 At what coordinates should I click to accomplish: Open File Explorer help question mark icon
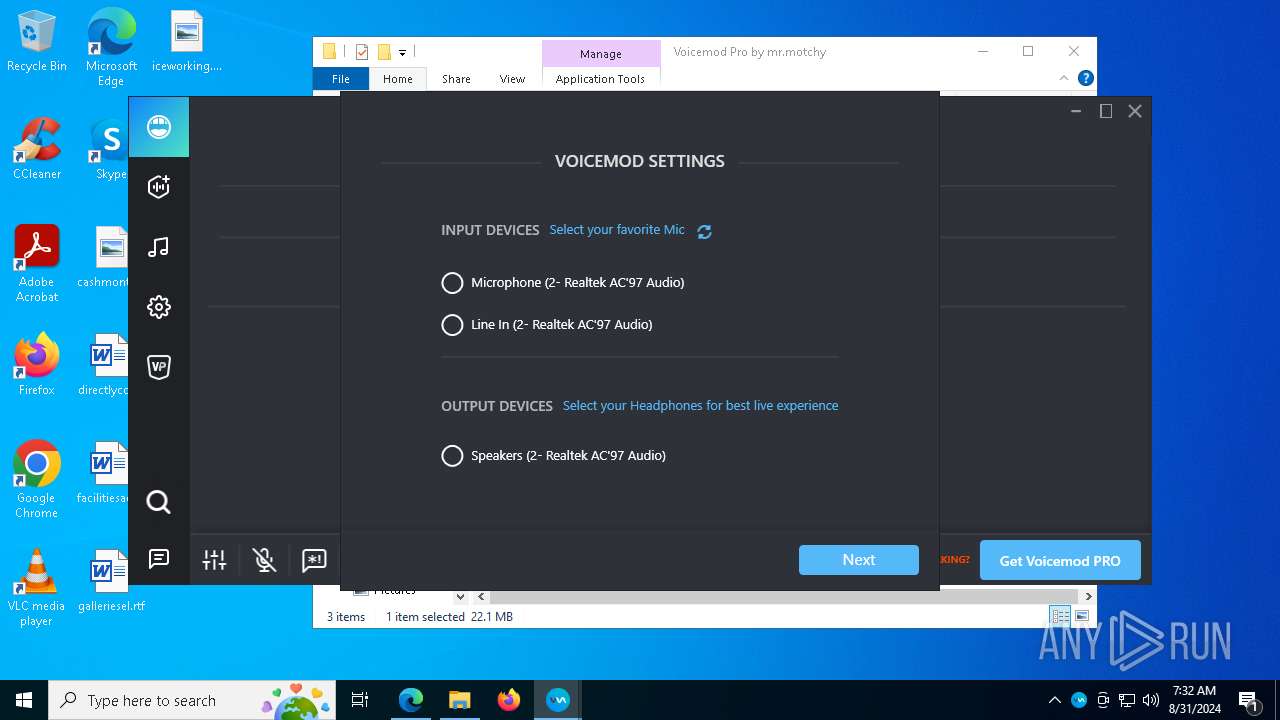[x=1086, y=78]
